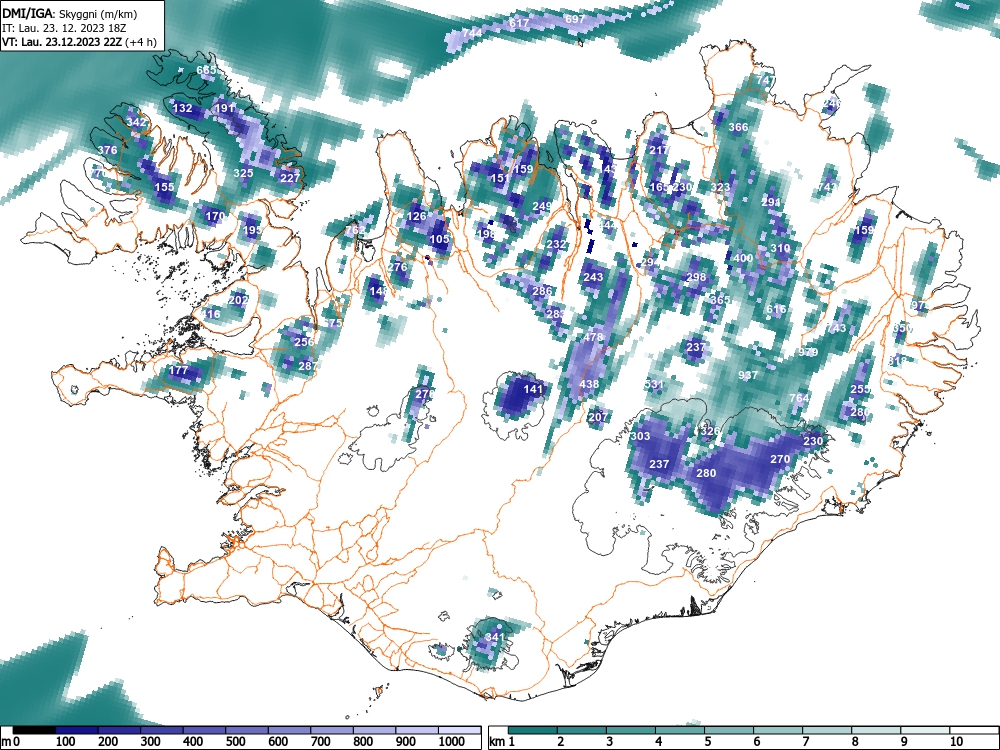Click the 1000 label in the metres legend
This screenshot has width=1000, height=750.
(452, 742)
